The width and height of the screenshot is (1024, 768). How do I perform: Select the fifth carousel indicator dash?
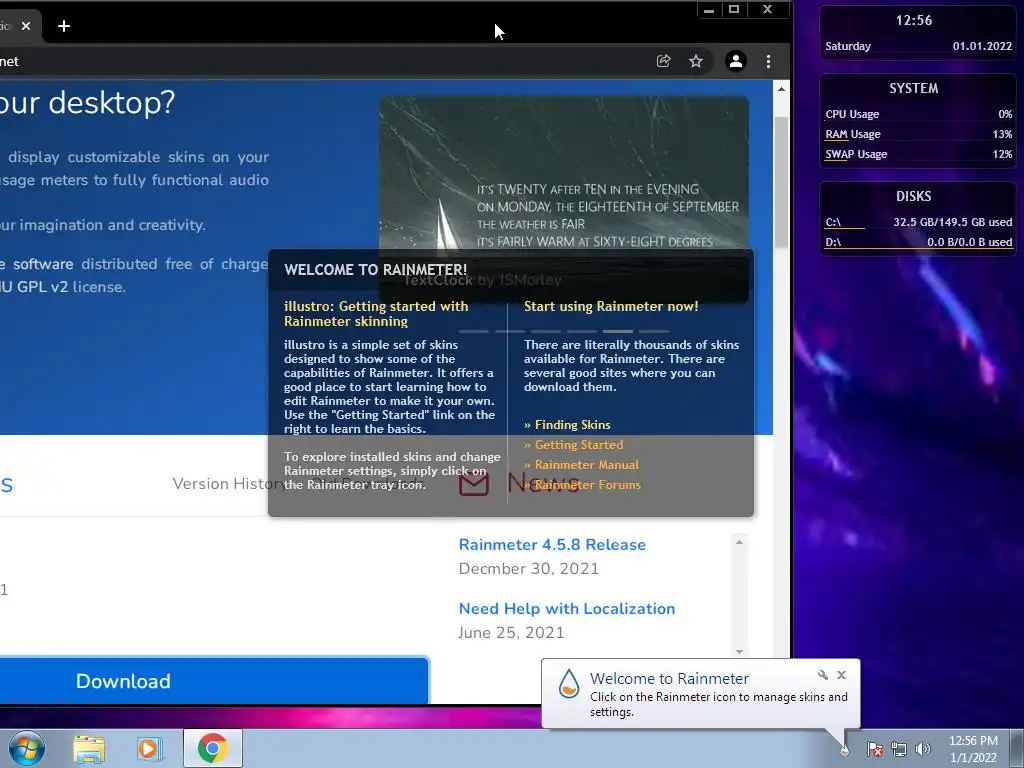click(x=617, y=331)
